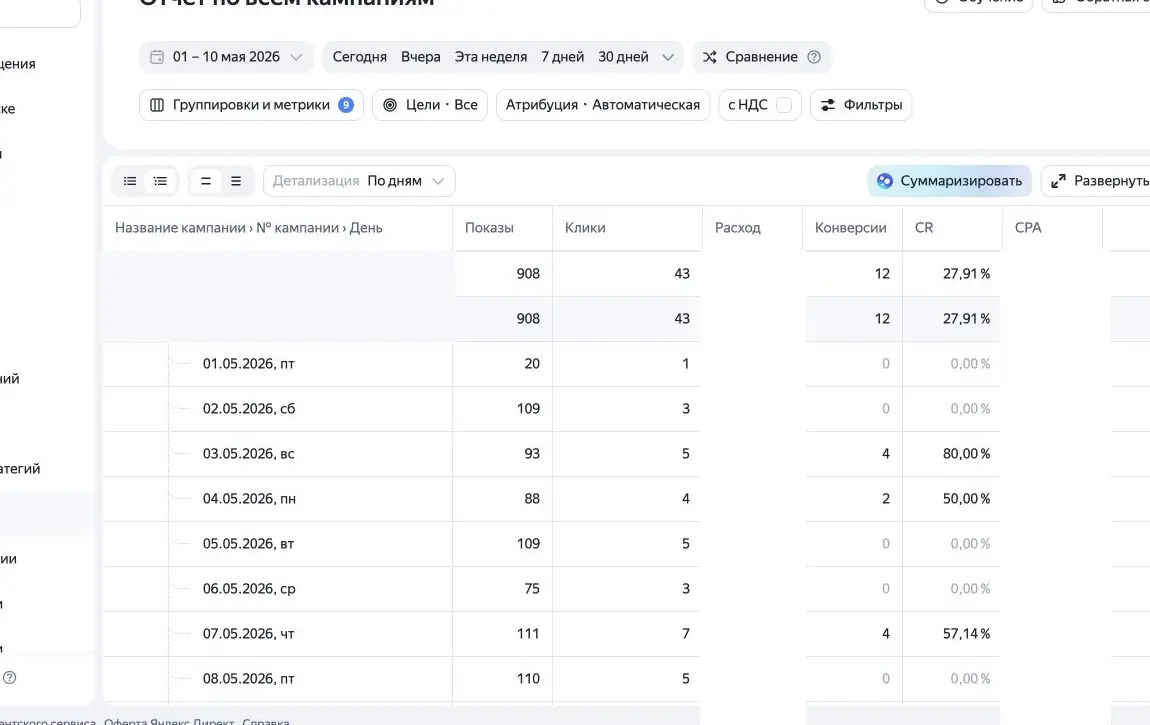Switch to nested tree view icon
The image size is (1150, 725).
coord(161,181)
